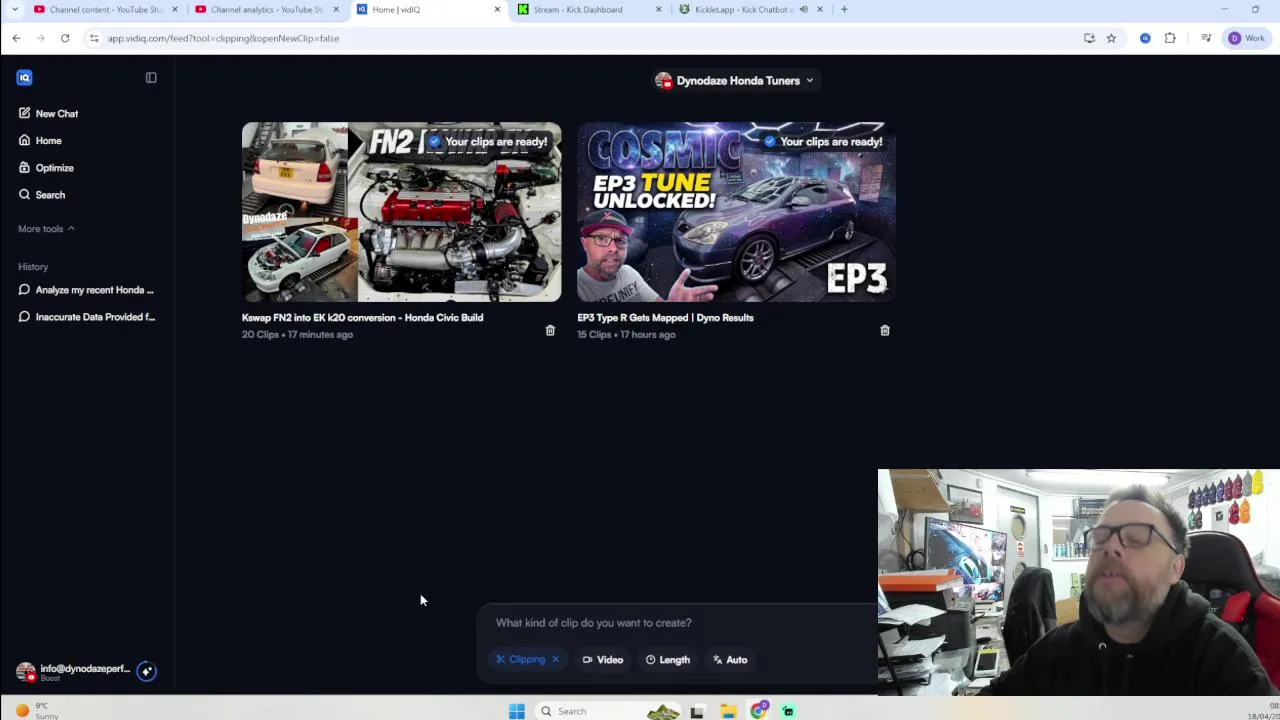Viewport: 1280px width, 720px height.
Task: Click the browser address bar URL
Action: tap(223, 38)
